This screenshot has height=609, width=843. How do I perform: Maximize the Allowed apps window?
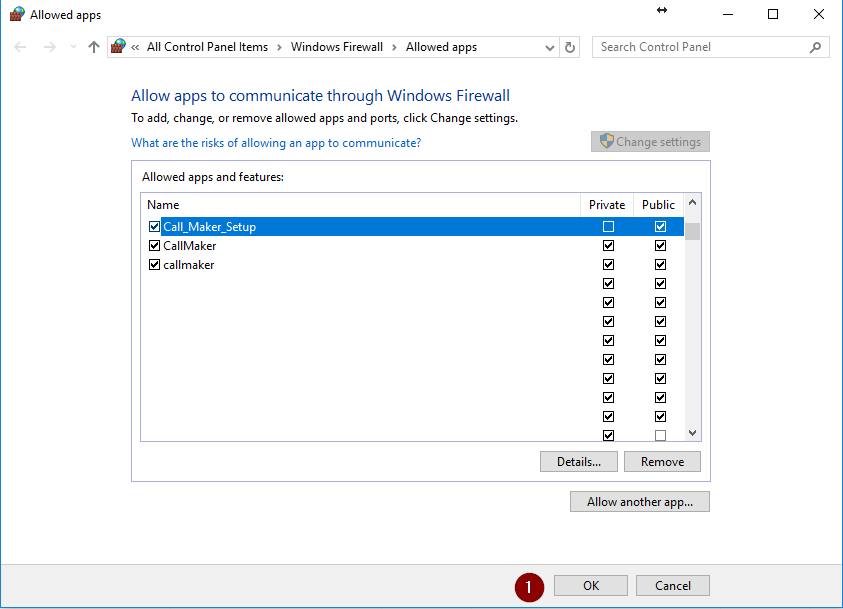click(773, 15)
